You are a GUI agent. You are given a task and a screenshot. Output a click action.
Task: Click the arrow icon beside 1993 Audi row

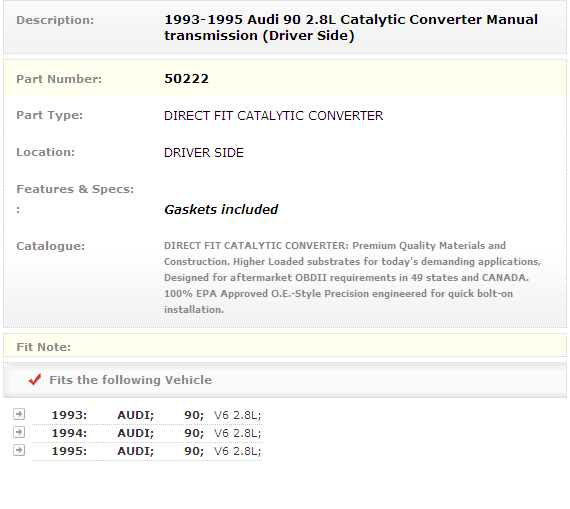[x=19, y=414]
